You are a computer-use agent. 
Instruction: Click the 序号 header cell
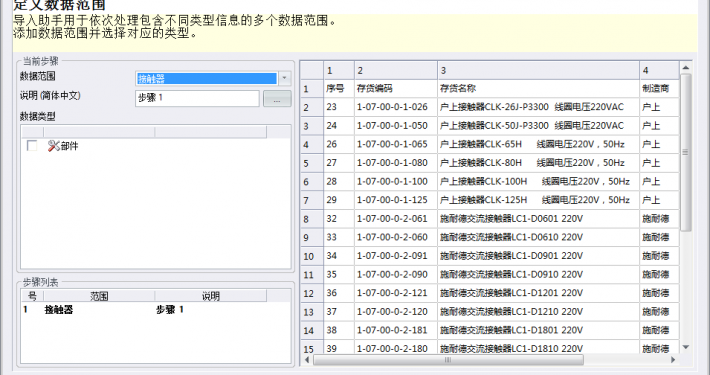[339, 88]
